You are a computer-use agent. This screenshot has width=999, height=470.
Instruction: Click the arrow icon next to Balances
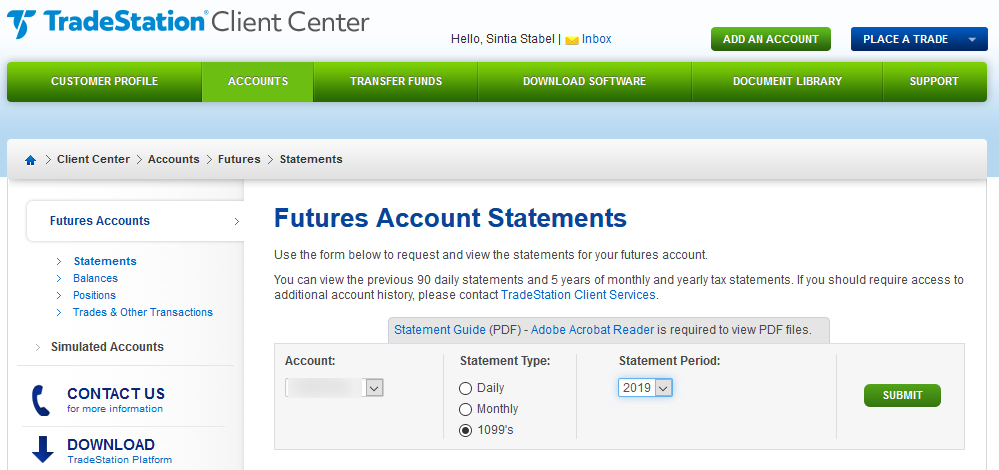tap(59, 278)
